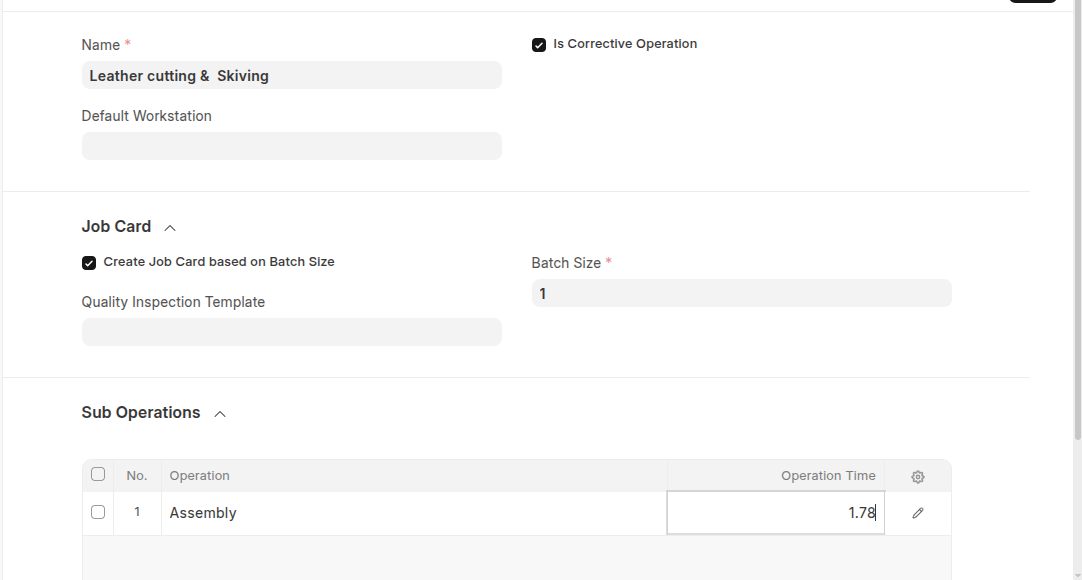Check the select-all checkbox in table header
This screenshot has height=580, width=1082.
click(98, 475)
